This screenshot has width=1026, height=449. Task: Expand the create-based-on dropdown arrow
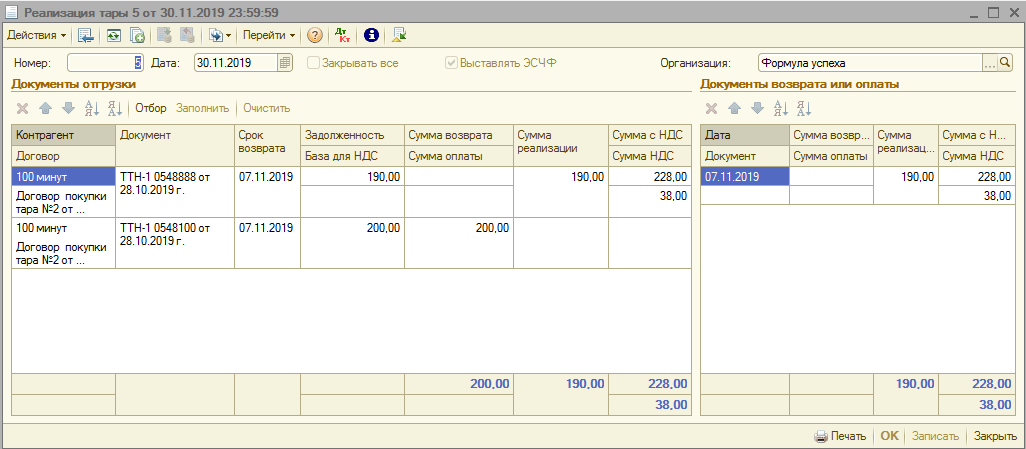click(228, 35)
